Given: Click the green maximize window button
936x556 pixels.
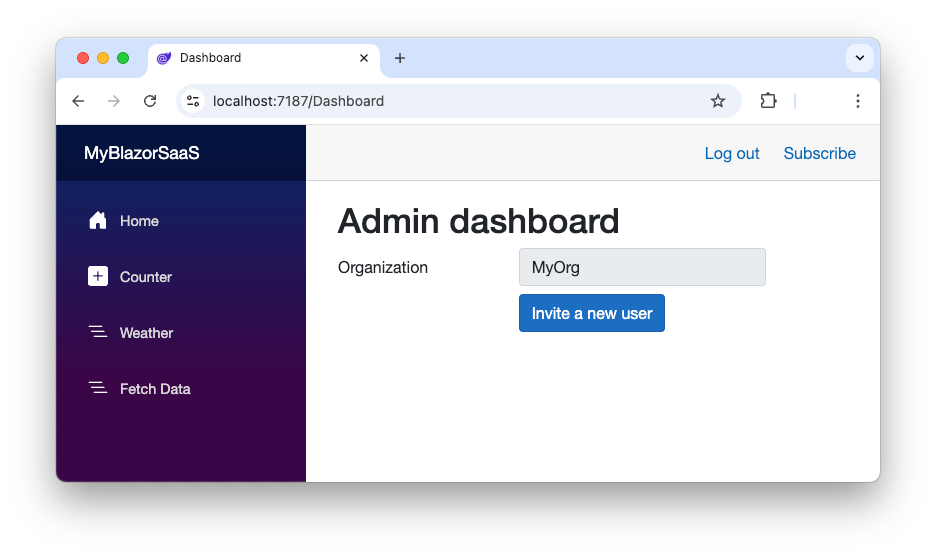Looking at the screenshot, I should [x=123, y=58].
